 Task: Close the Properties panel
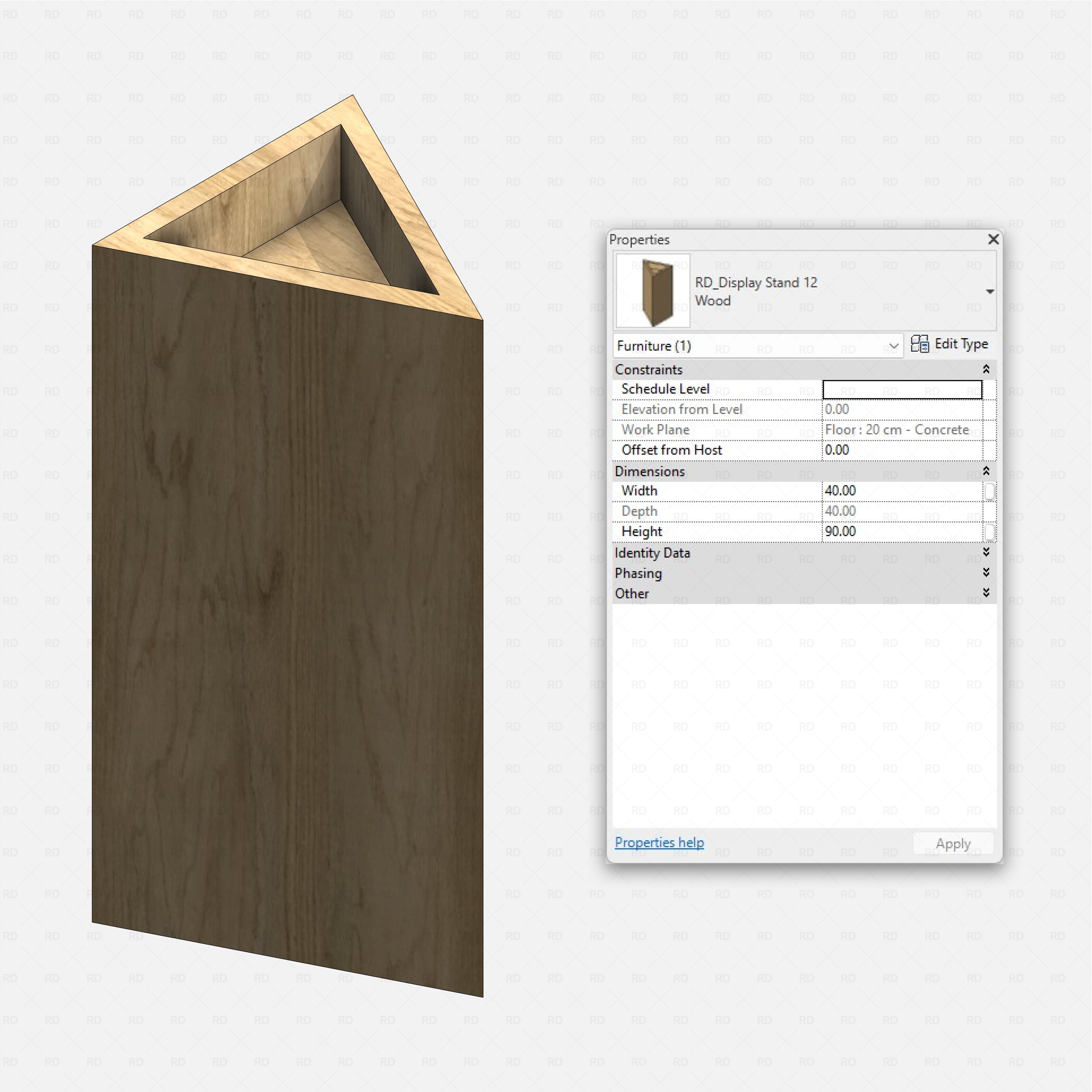point(993,240)
